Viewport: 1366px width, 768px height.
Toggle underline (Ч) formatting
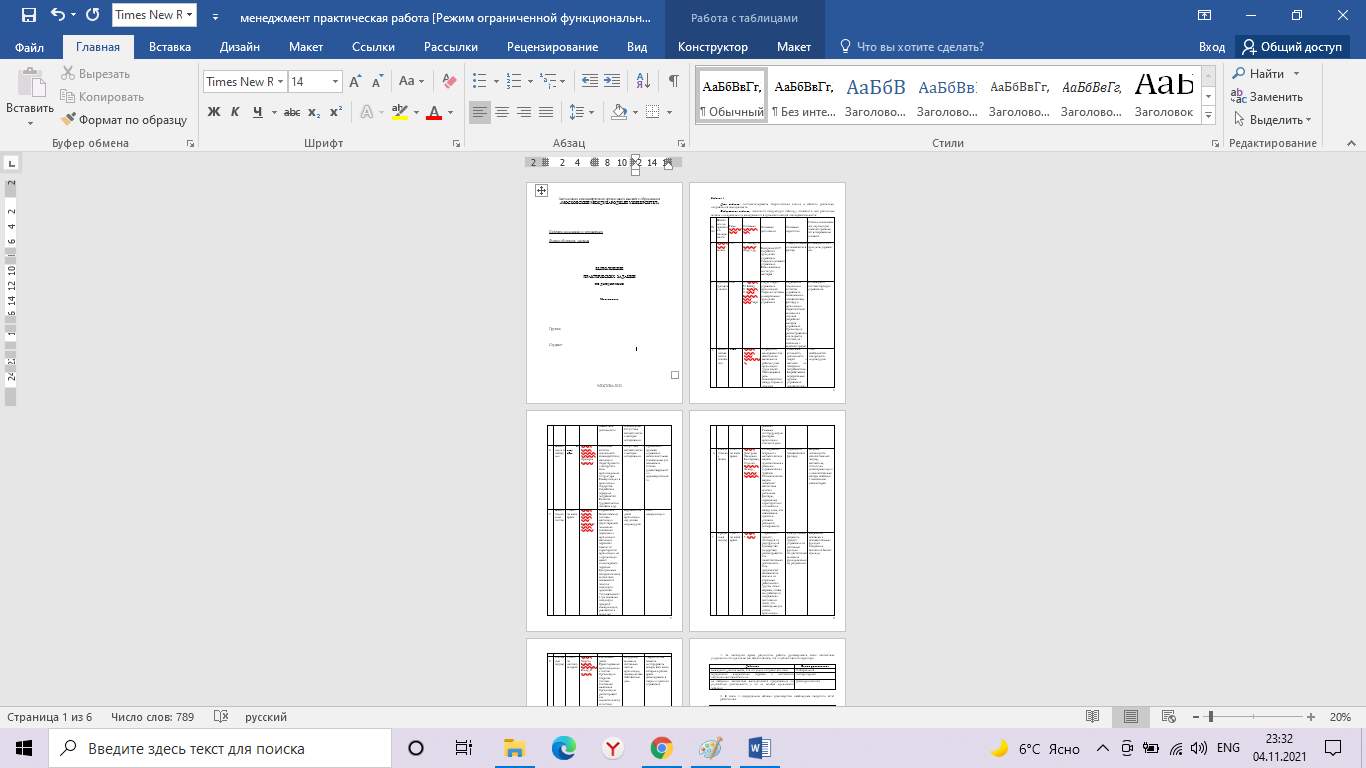[x=257, y=112]
